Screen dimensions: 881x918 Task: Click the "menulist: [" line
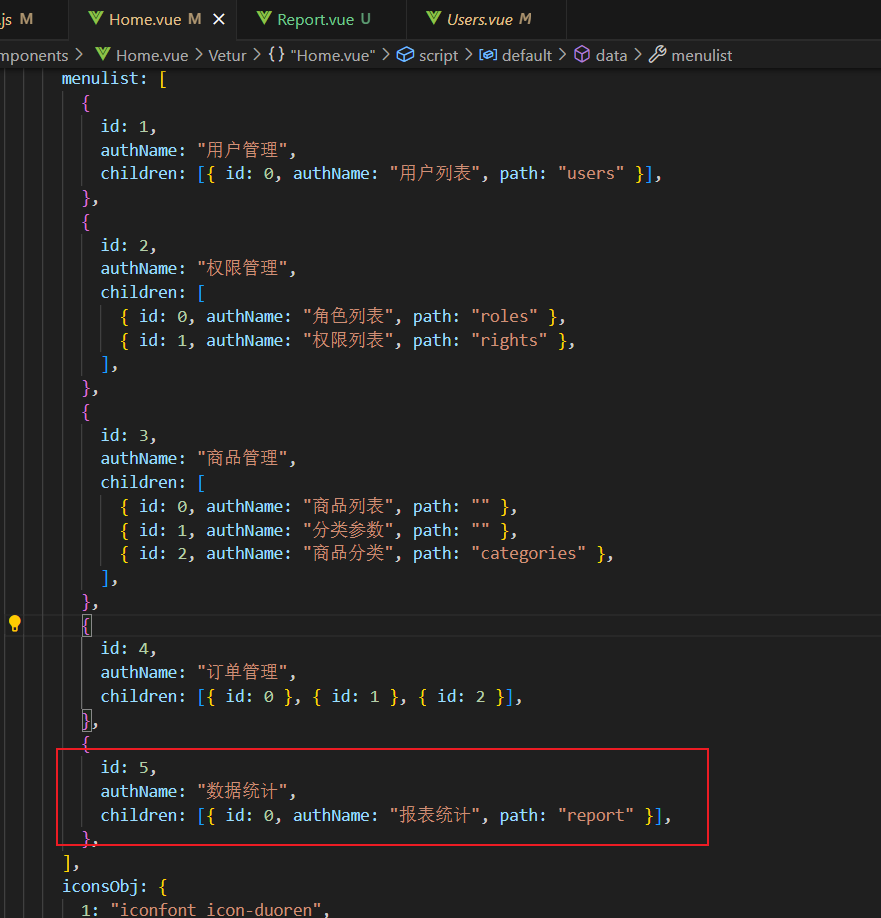[x=114, y=78]
